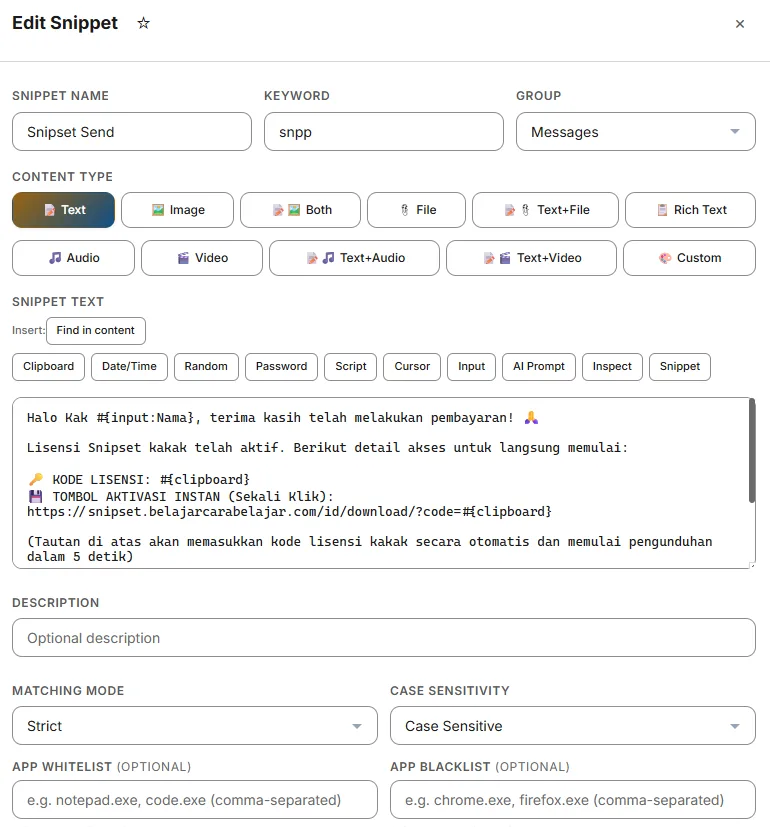Expand the Case Sensitivity dropdown
The height and width of the screenshot is (827, 770).
(573, 726)
